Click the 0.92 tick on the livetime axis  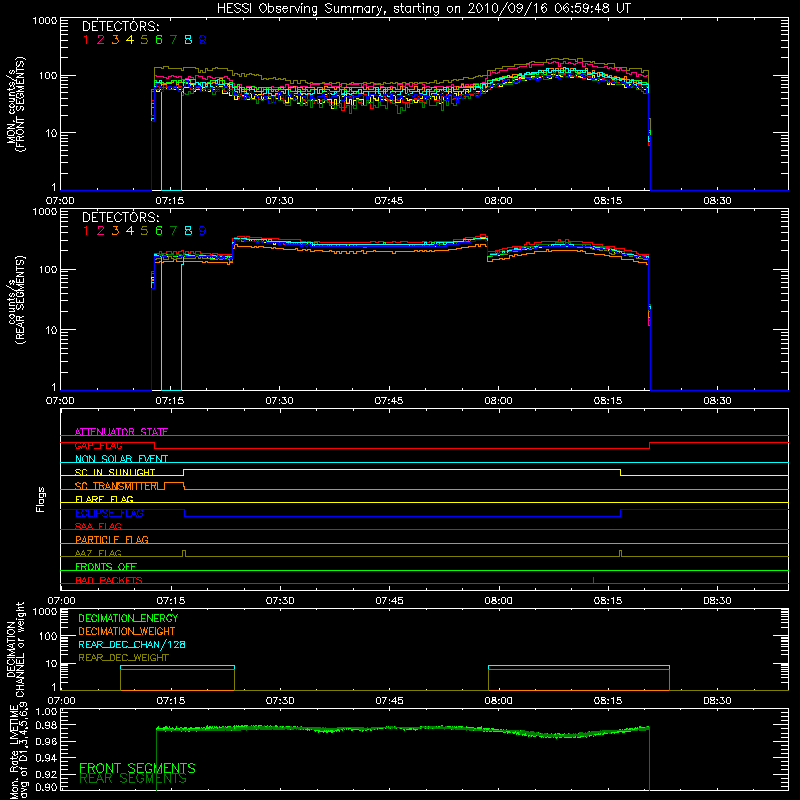46,774
